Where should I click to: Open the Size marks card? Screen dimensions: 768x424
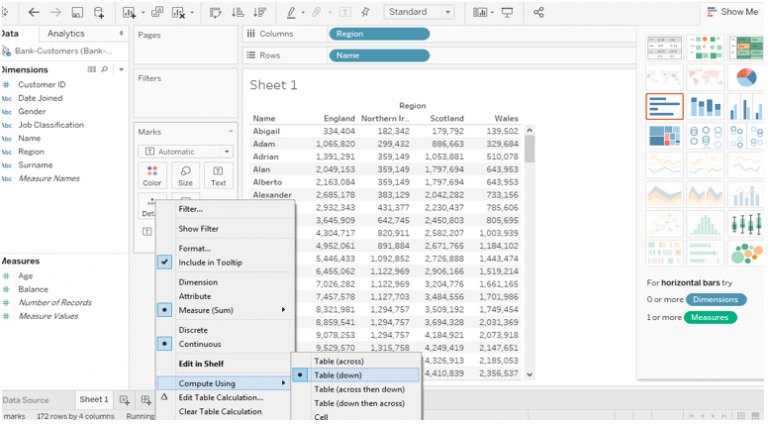(185, 175)
